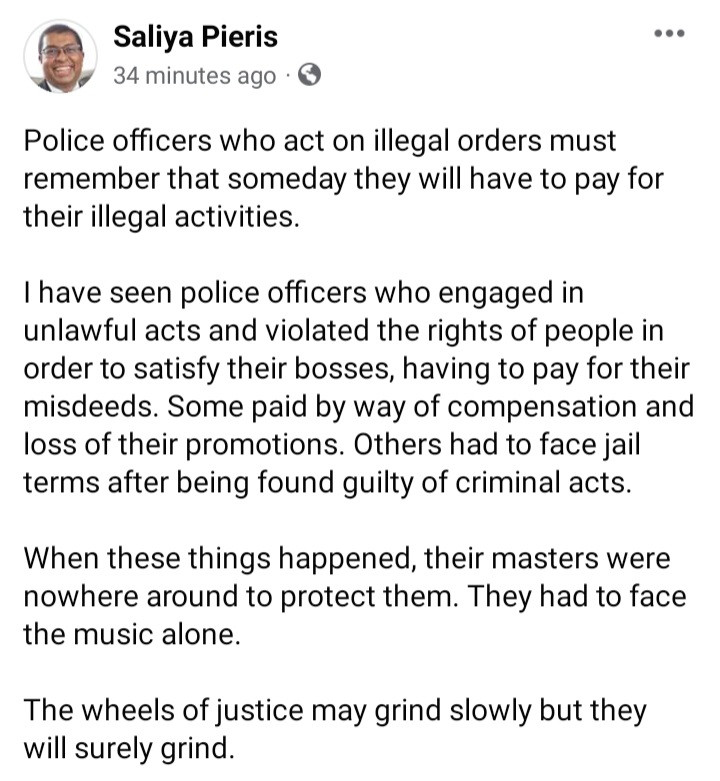Click the word 'misdeeds' in the post
The width and height of the screenshot is (720, 781).
(89, 406)
